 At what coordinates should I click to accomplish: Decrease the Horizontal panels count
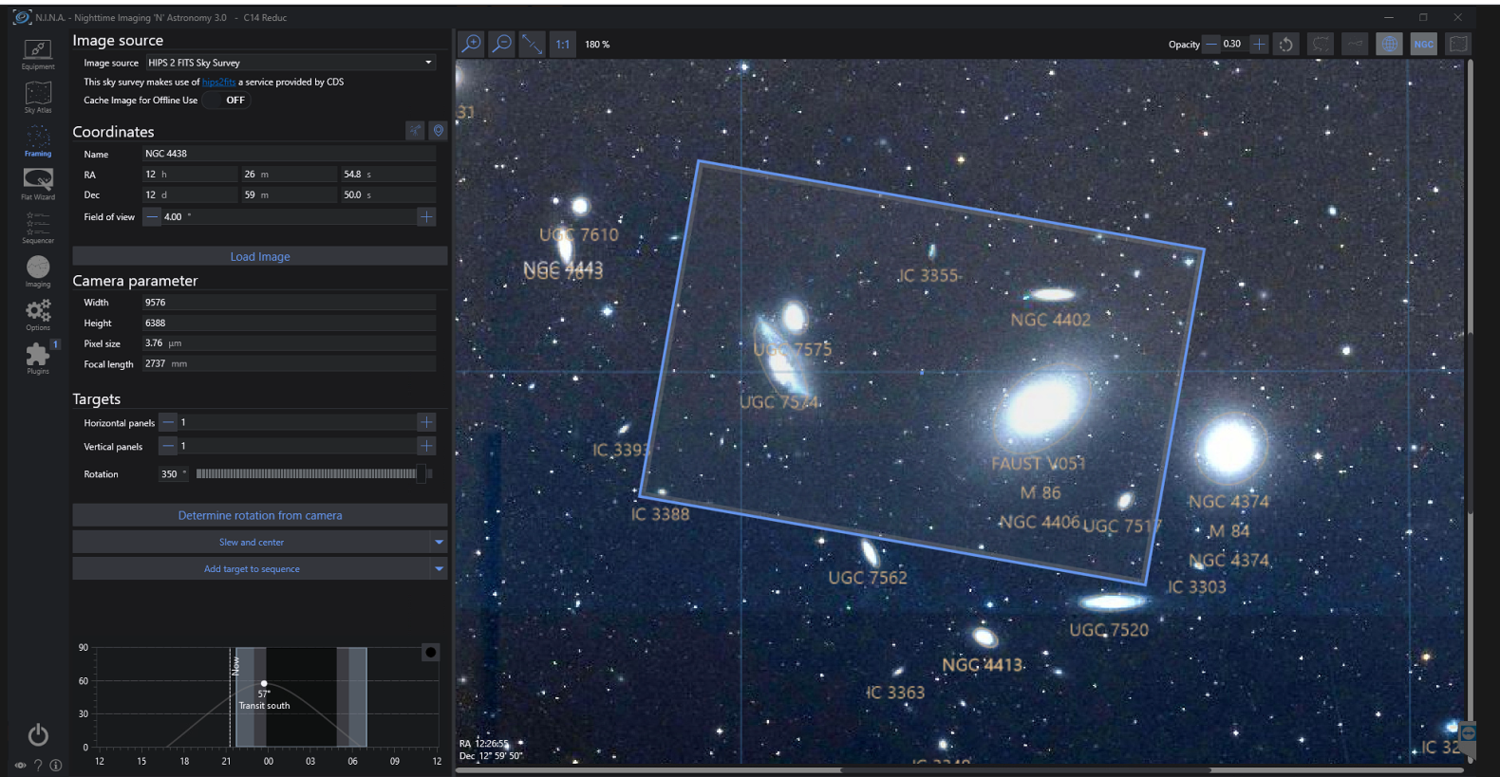(169, 423)
